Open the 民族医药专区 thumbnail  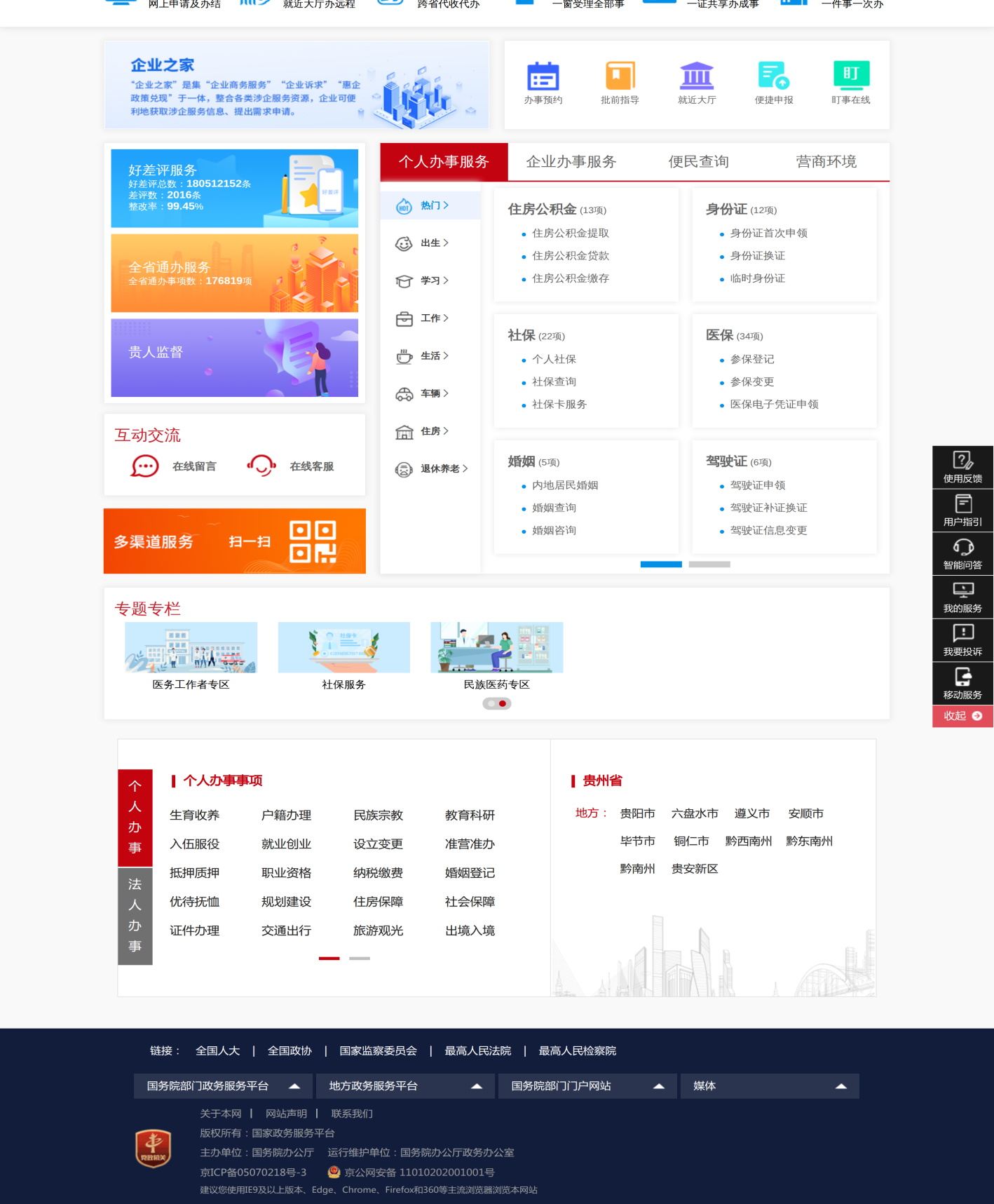point(497,647)
